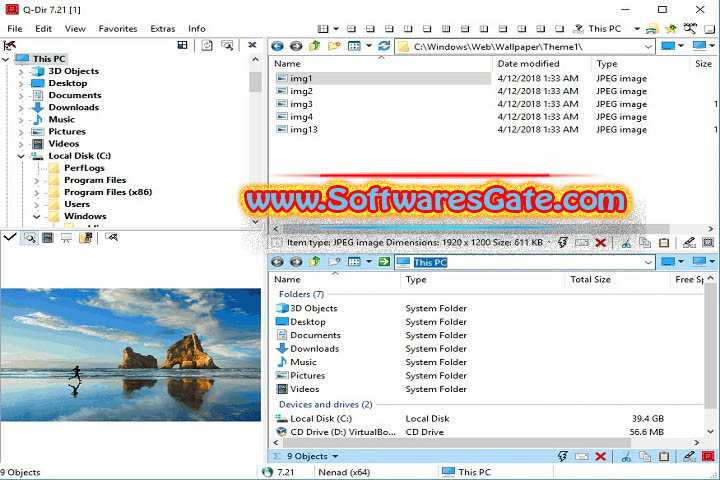This screenshot has height=480, width=720.
Task: Click the Paste clipboard icon in upper pane
Action: [x=664, y=243]
